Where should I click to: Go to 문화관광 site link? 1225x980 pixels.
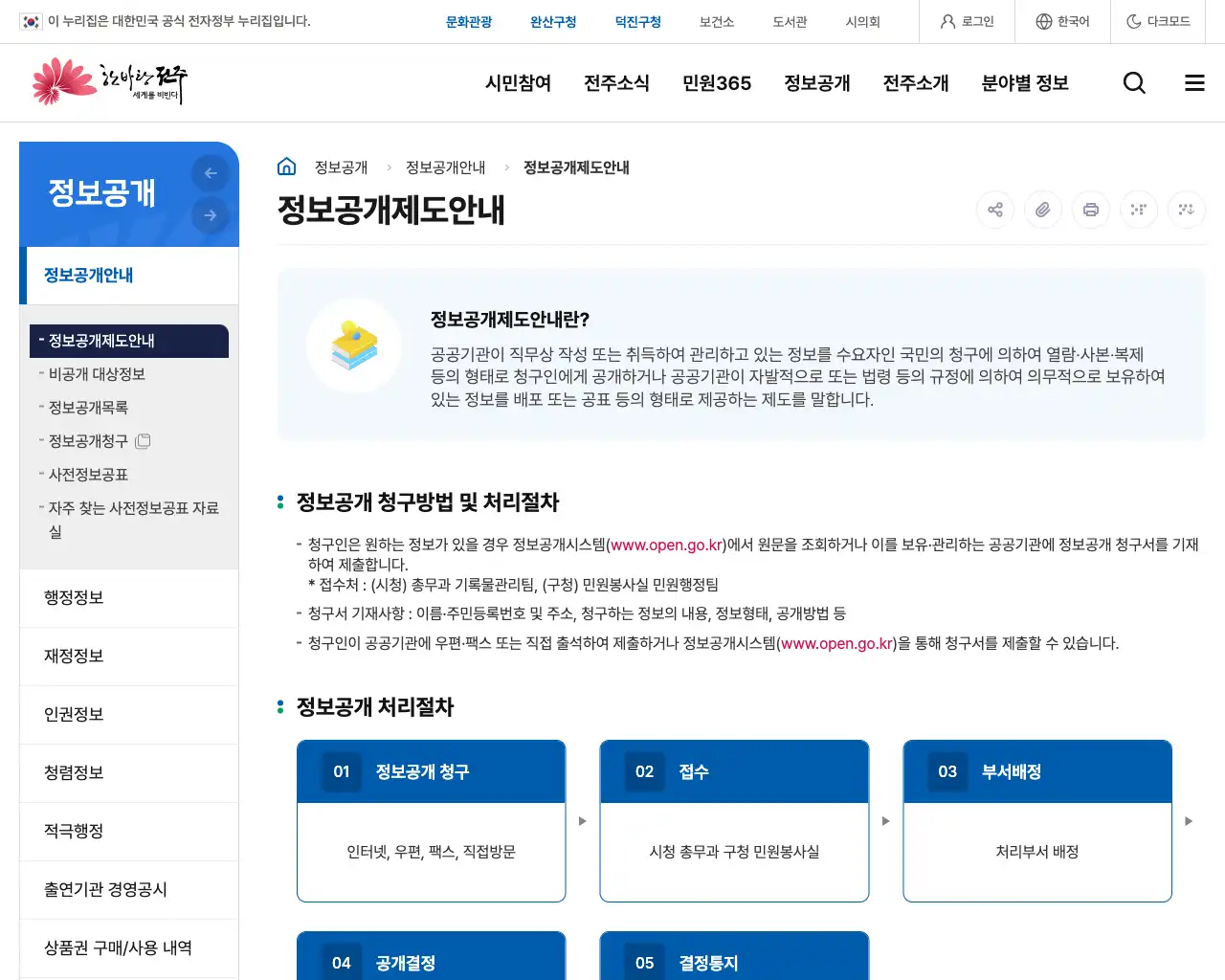pyautogui.click(x=469, y=21)
